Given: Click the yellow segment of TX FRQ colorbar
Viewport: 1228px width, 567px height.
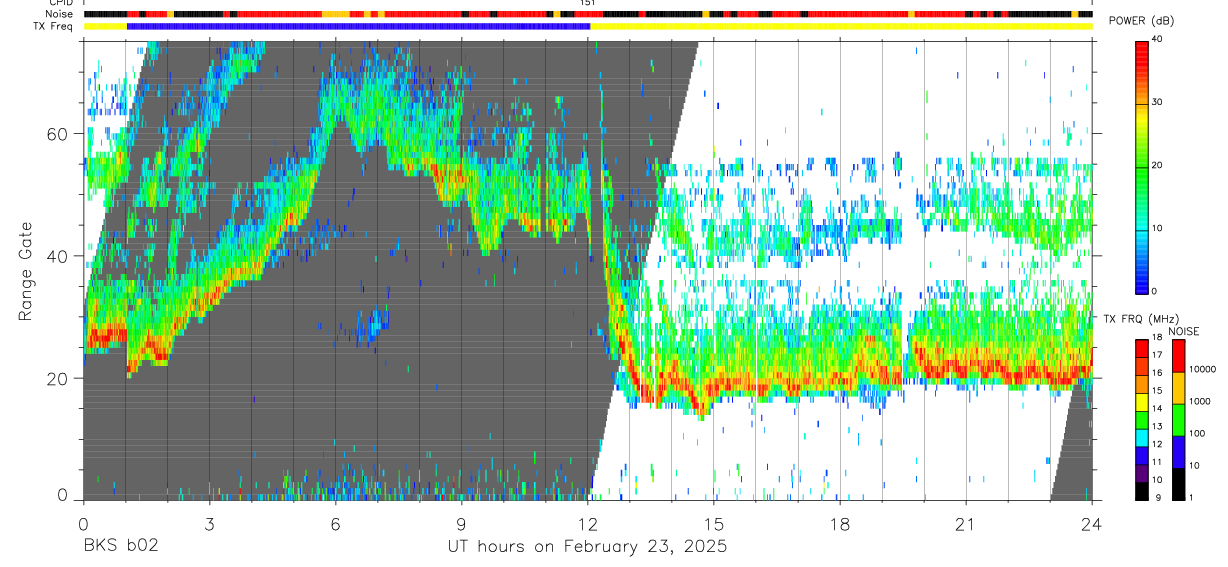Looking at the screenshot, I should click(1141, 400).
